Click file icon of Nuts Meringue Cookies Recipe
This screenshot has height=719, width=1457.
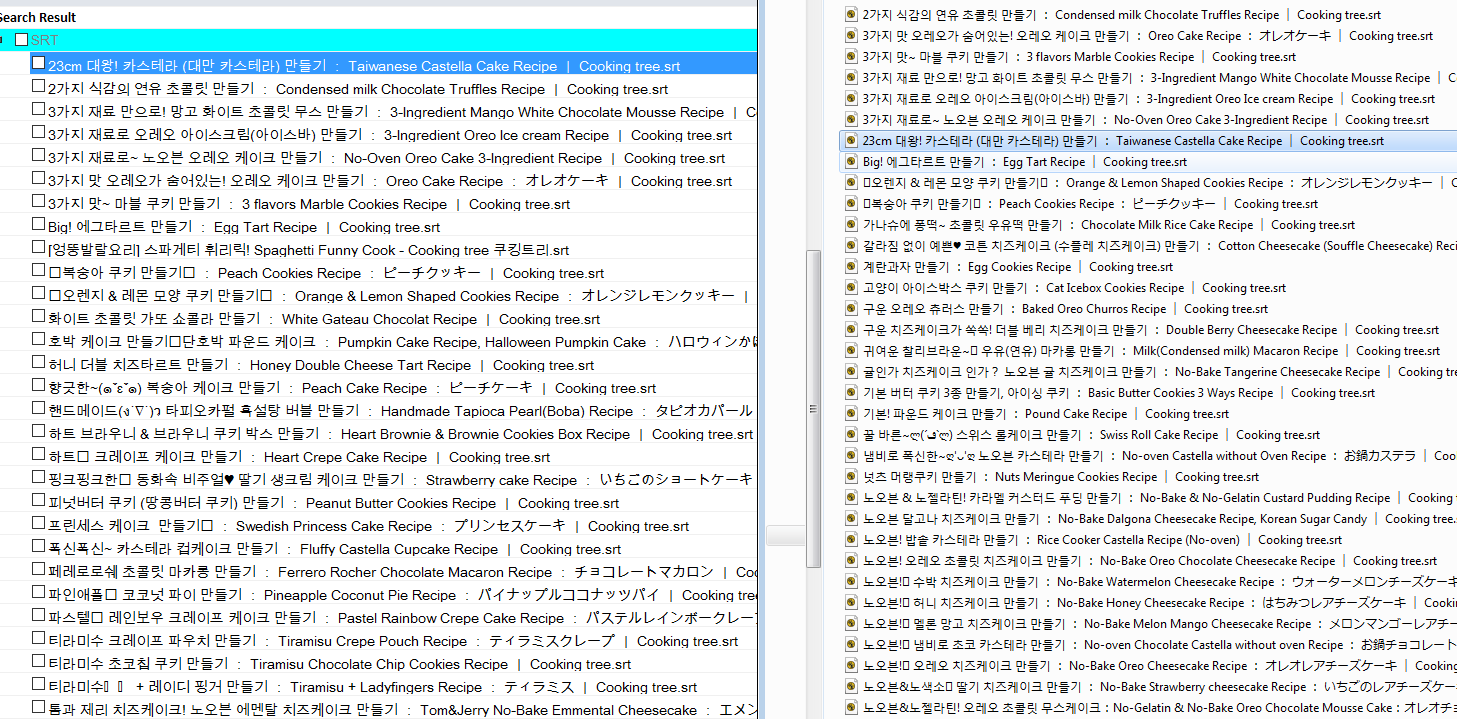[x=851, y=476]
